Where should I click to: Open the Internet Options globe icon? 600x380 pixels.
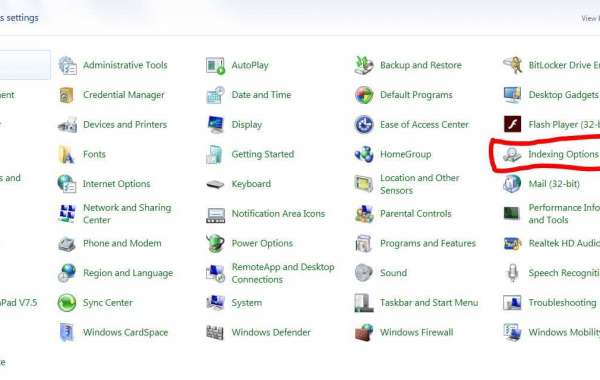pyautogui.click(x=67, y=184)
